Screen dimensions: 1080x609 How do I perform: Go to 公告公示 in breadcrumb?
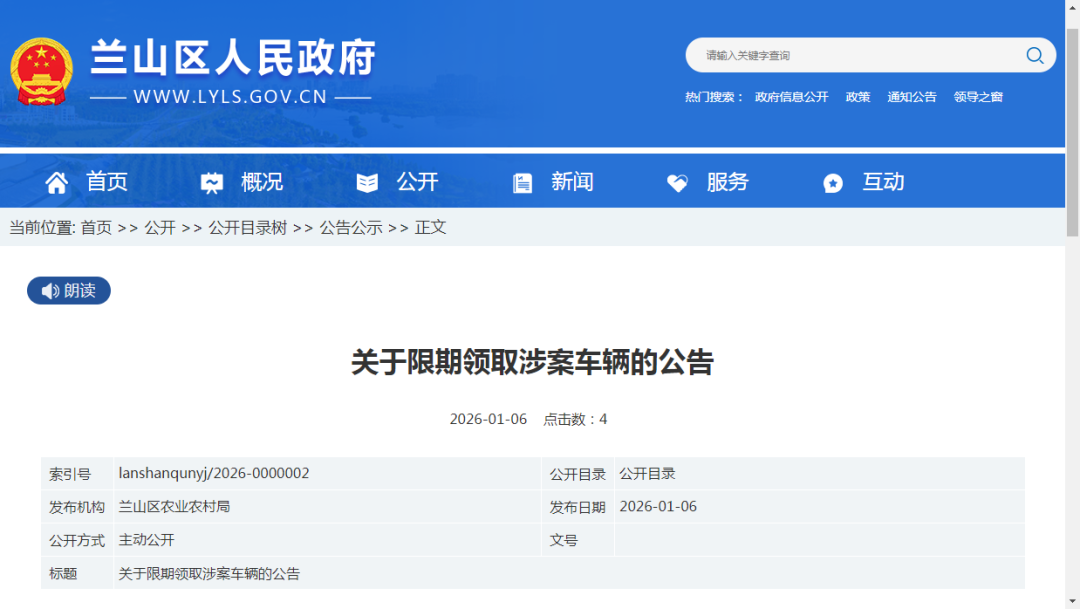[351, 228]
